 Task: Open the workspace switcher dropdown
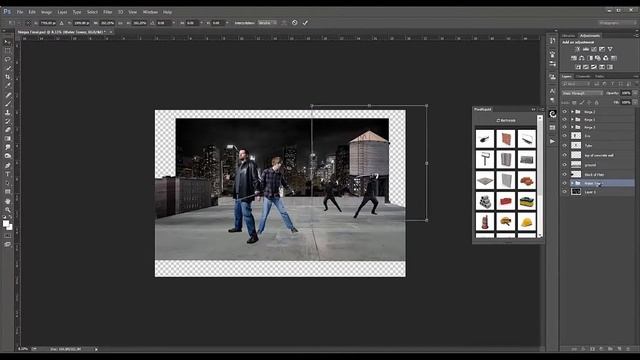[618, 23]
